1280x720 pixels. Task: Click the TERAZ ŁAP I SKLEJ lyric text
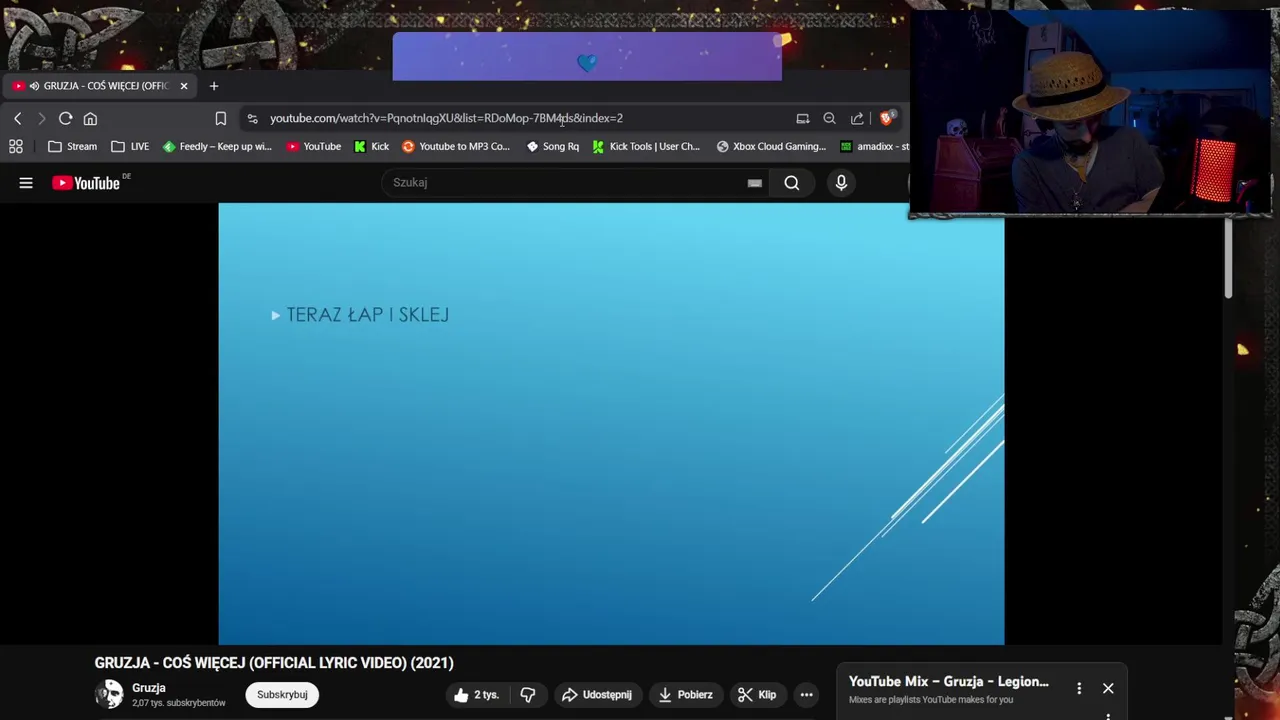pyautogui.click(x=367, y=315)
